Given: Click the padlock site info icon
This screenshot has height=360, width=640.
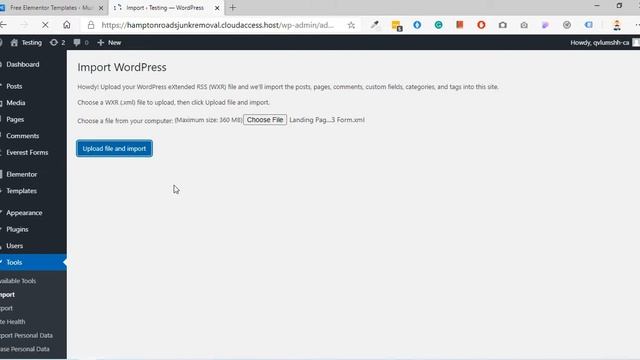Looking at the screenshot, I should tap(91, 25).
